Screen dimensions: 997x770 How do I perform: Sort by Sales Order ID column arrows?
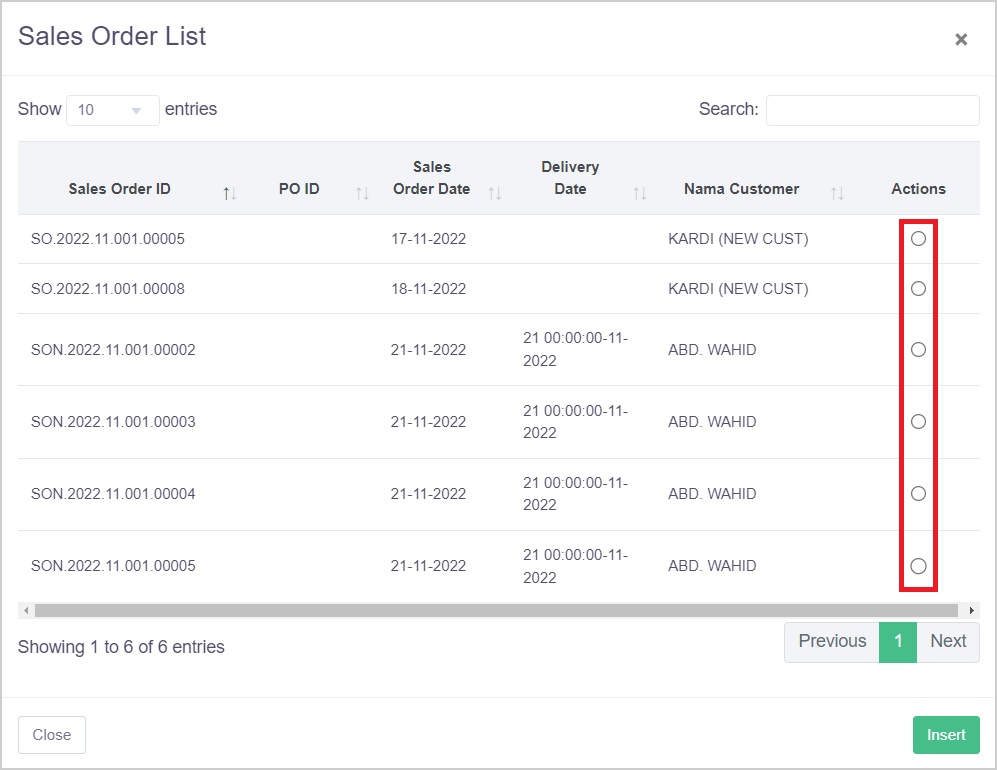coord(230,193)
